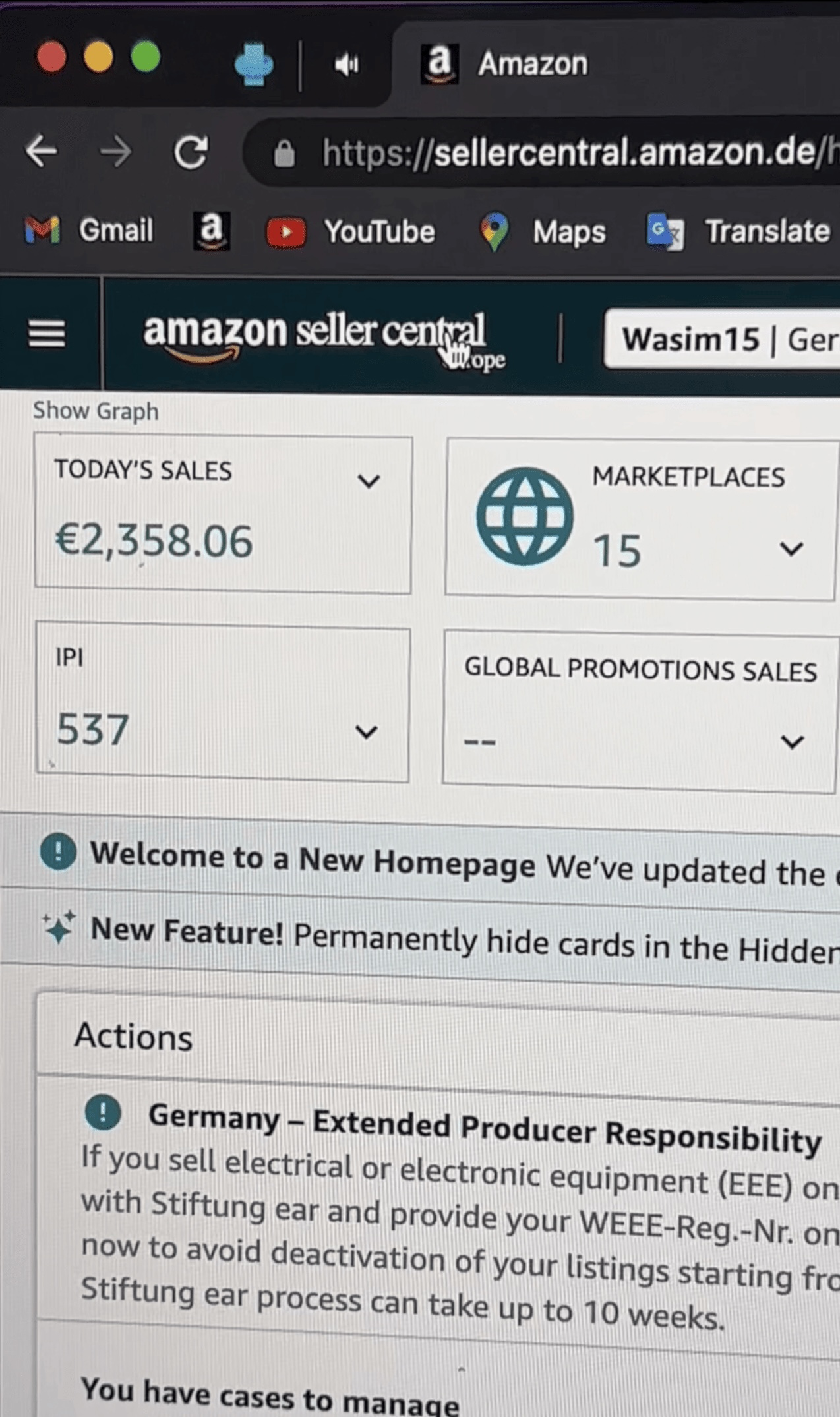This screenshot has height=1417, width=840.
Task: Click the padlock site security icon
Action: click(x=284, y=154)
